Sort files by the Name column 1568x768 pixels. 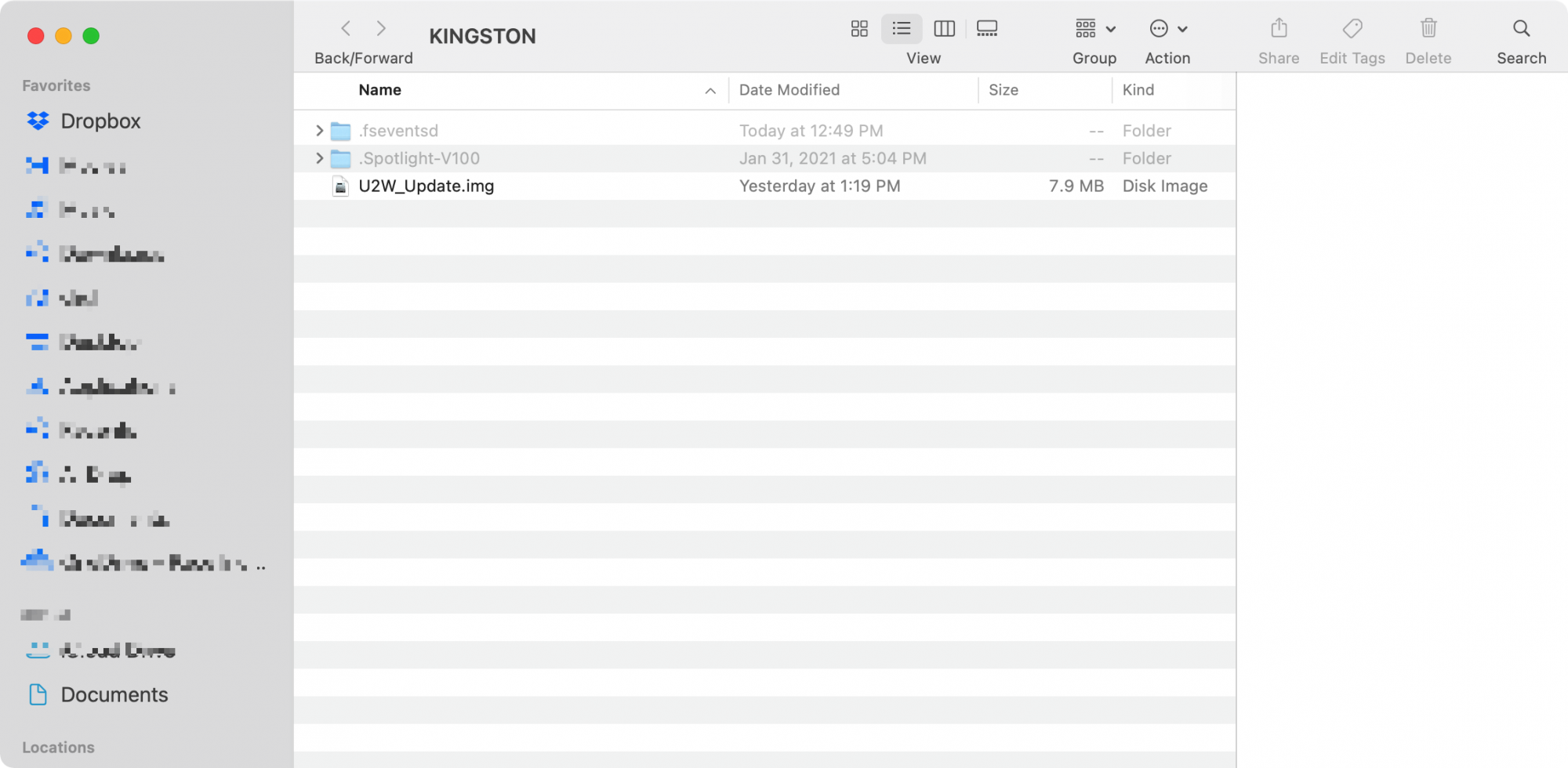click(x=379, y=90)
